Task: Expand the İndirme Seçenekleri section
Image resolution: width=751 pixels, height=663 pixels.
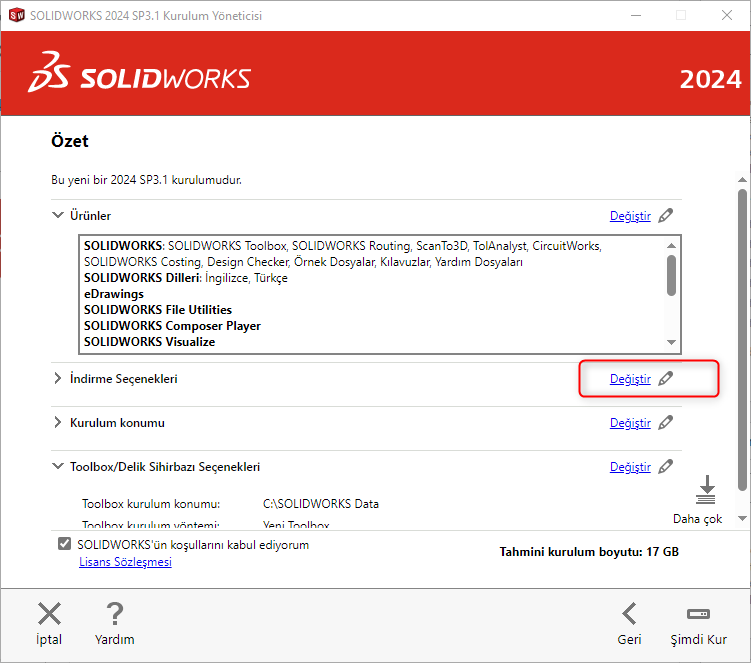Action: 57,378
